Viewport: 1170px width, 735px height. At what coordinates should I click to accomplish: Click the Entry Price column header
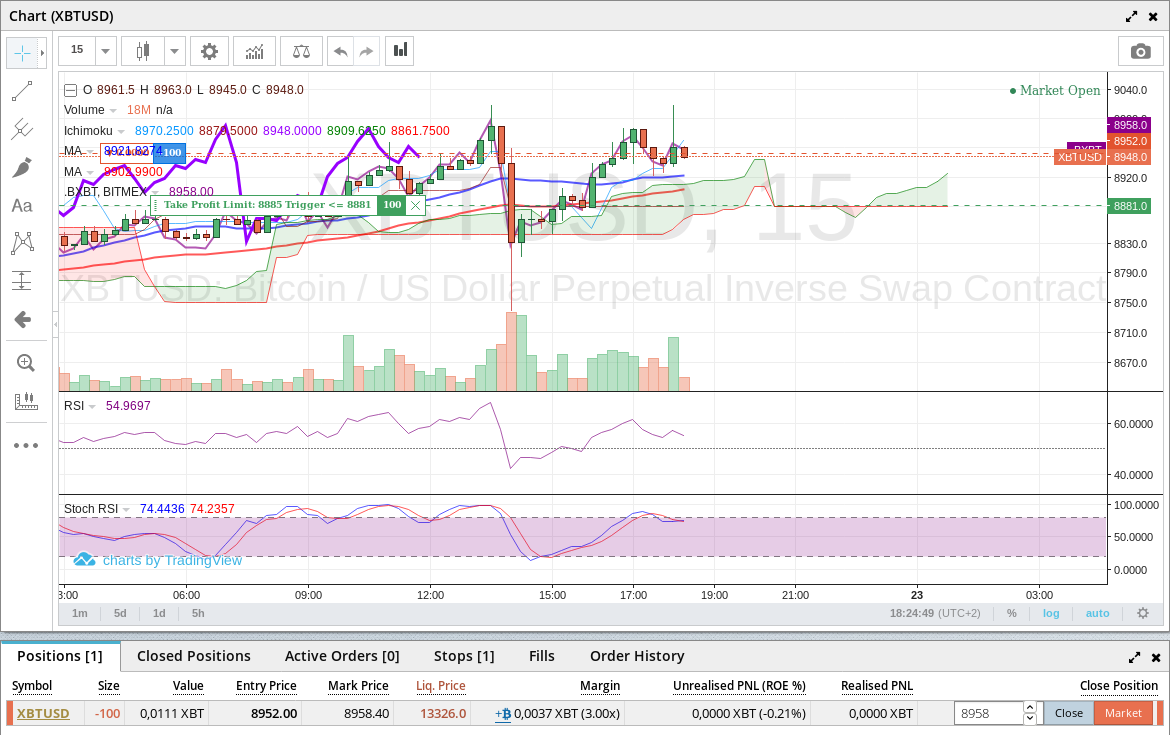tap(266, 686)
